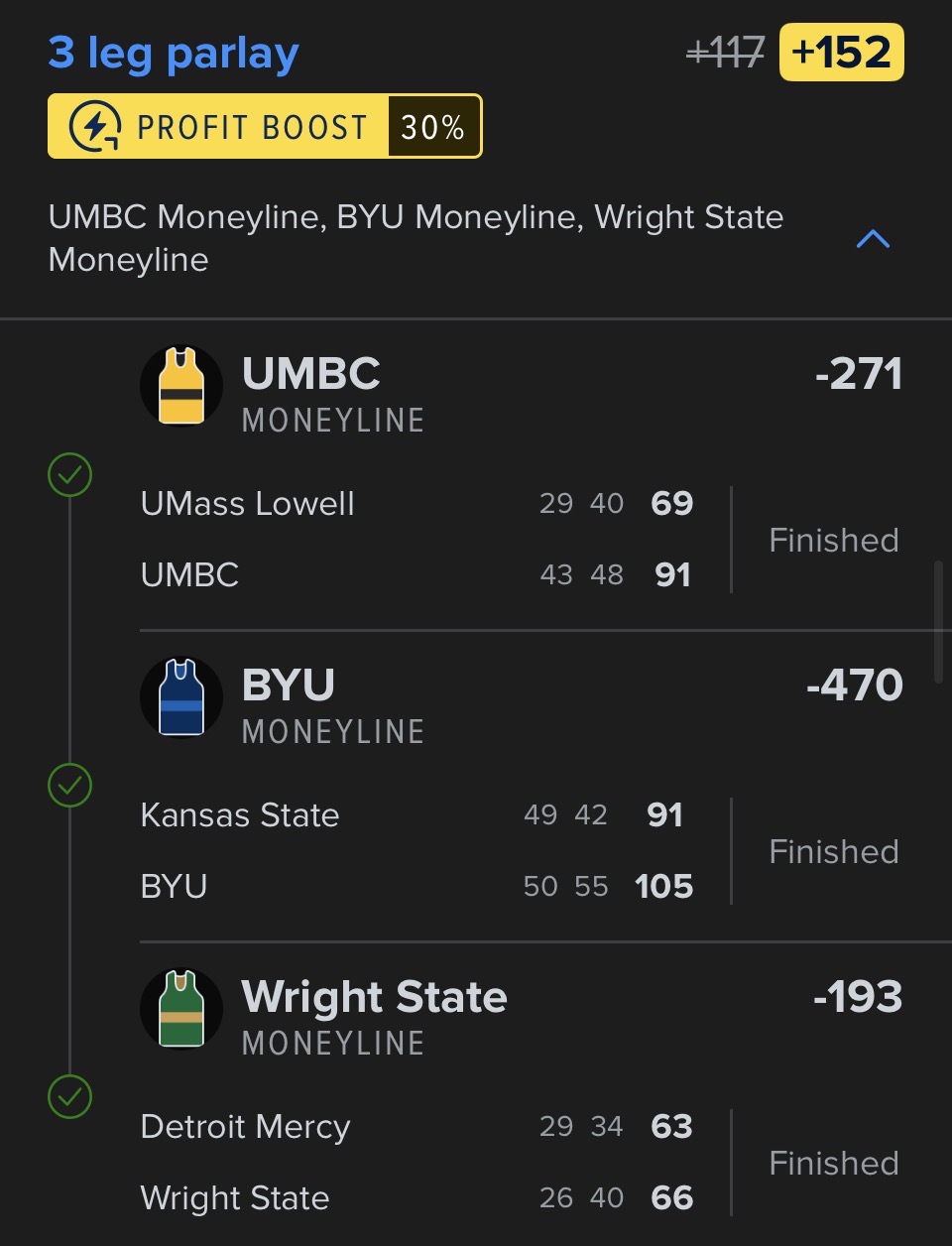Tap the profit boost lightning bolt icon
Viewport: 952px width, 1246px height.
click(x=95, y=127)
